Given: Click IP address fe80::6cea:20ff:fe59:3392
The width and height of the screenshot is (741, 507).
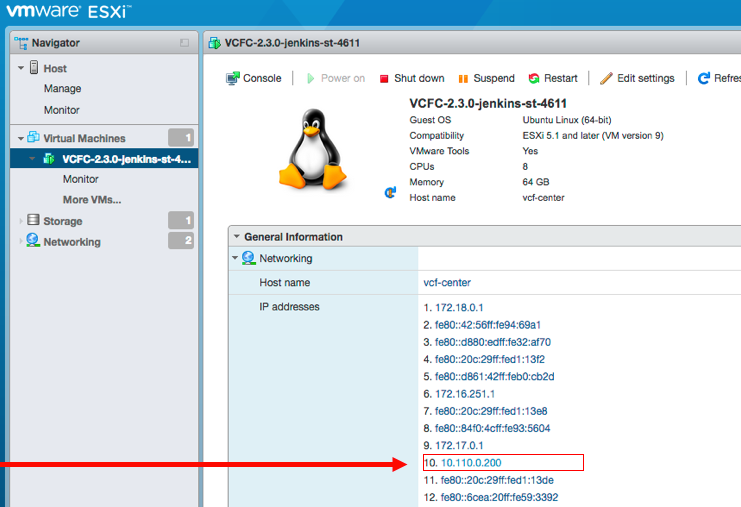Looking at the screenshot, I should [x=500, y=497].
